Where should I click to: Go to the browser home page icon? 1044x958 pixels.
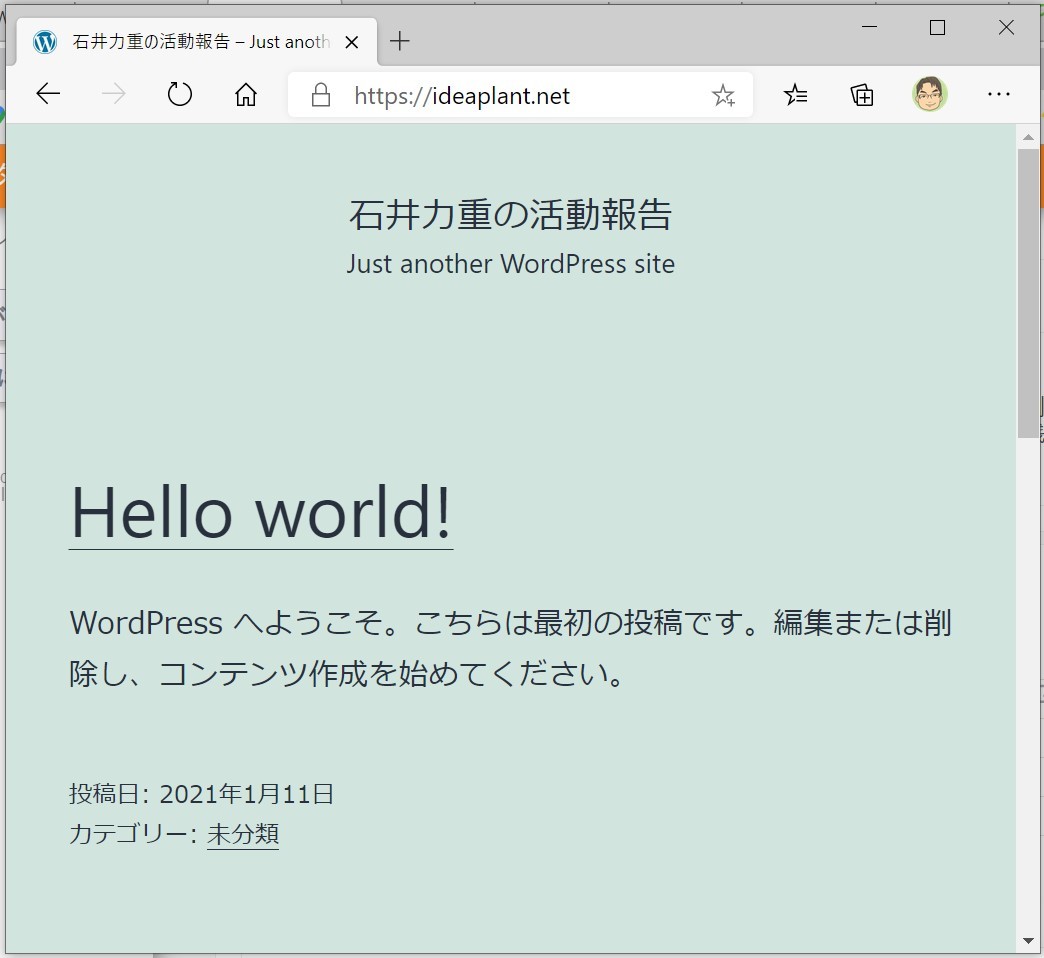(x=245, y=95)
